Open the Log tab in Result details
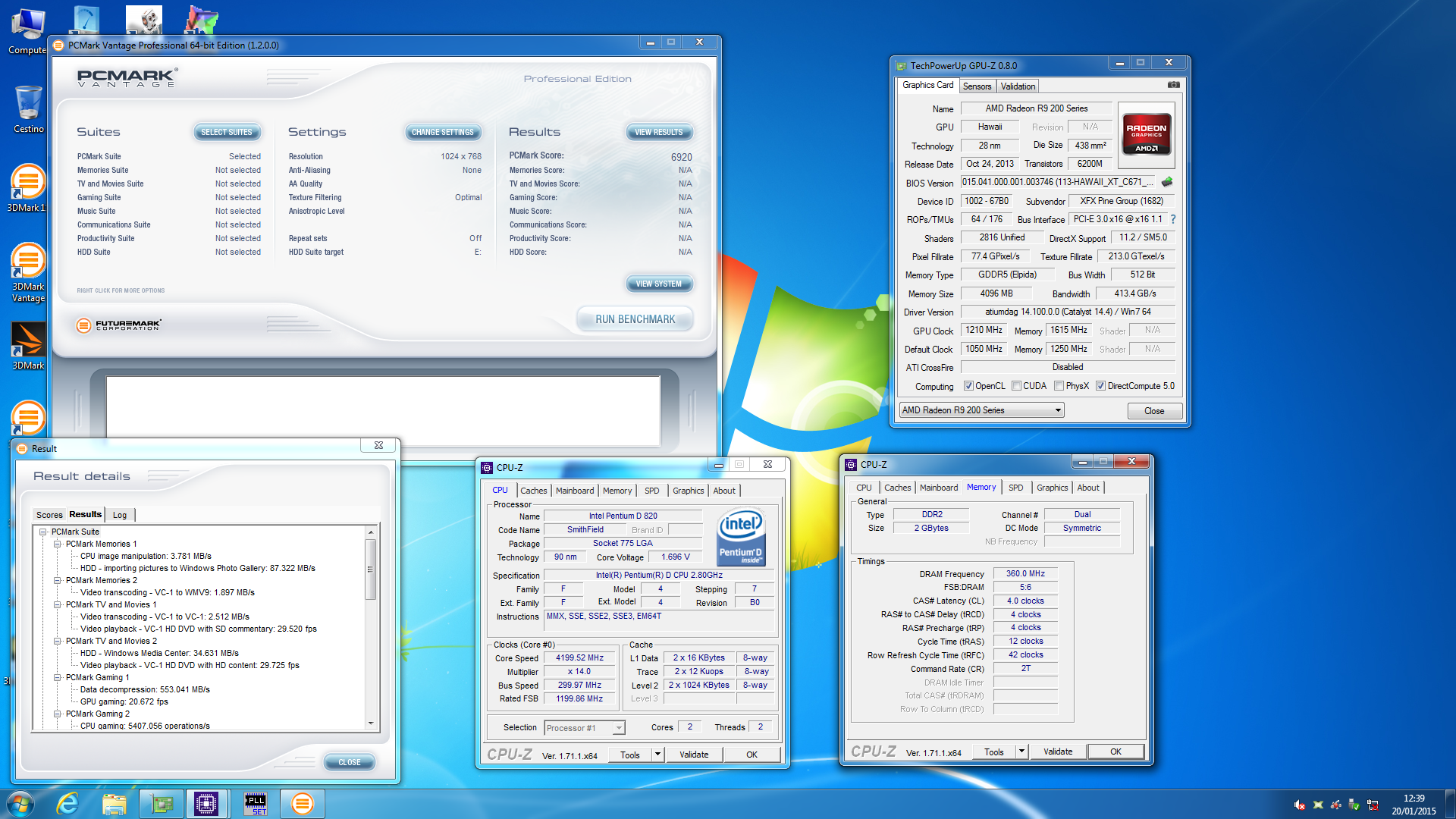This screenshot has height=819, width=1456. pyautogui.click(x=120, y=515)
